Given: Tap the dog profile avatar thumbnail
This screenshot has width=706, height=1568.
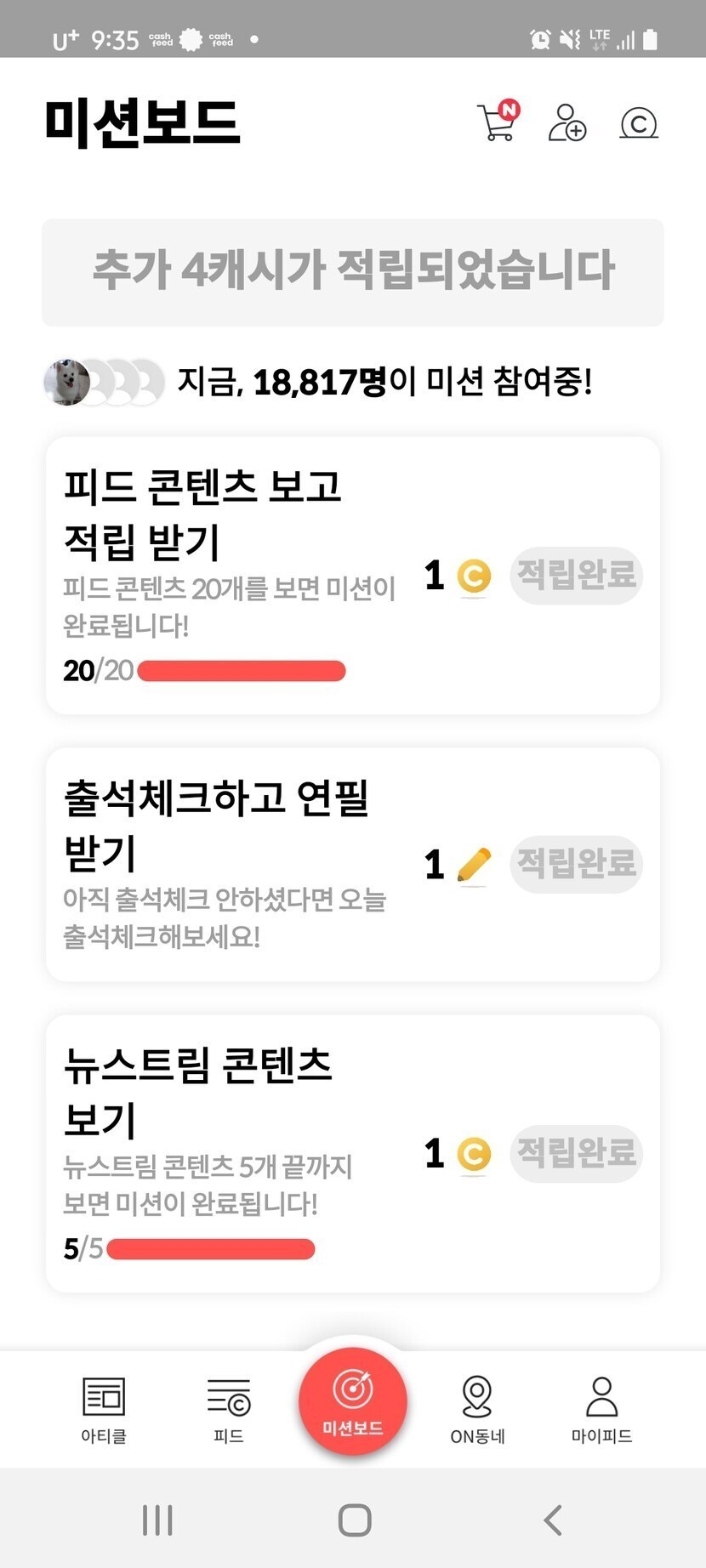Looking at the screenshot, I should (x=67, y=383).
